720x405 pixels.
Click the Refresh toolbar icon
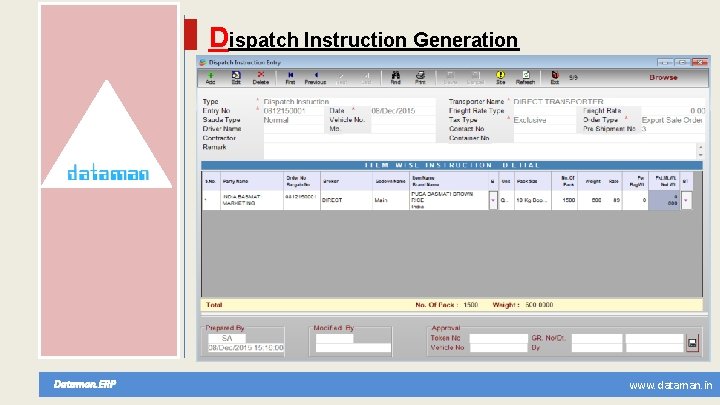tap(525, 78)
